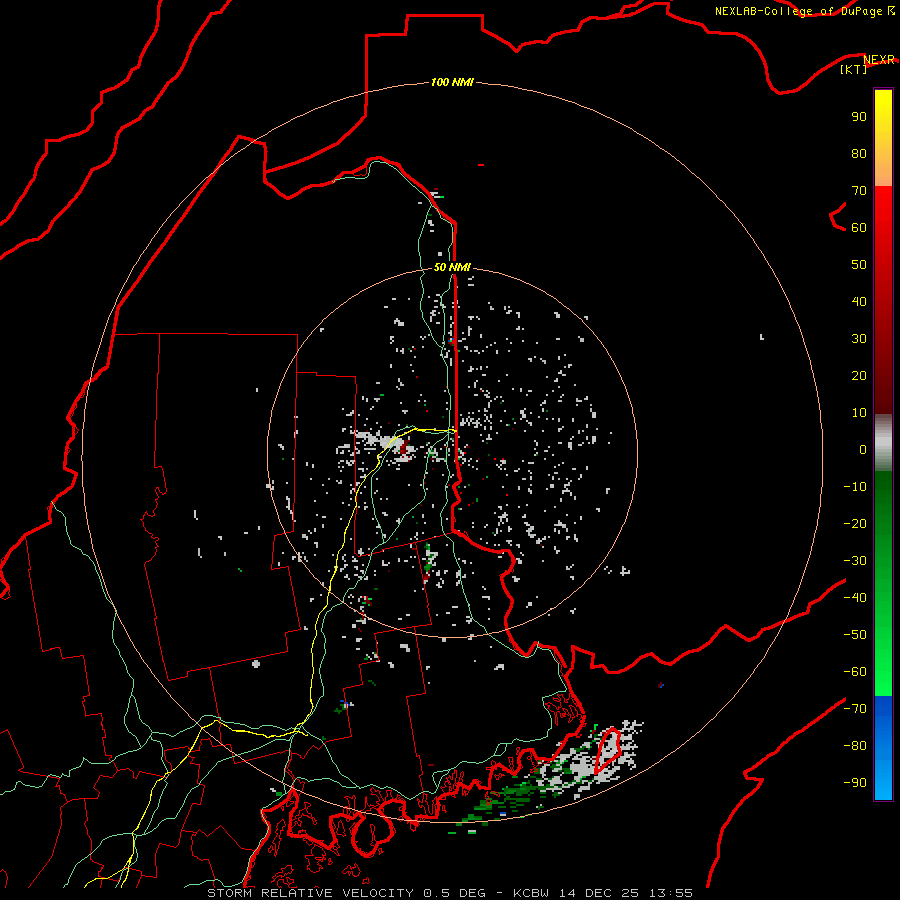Click the -80 value on the velocity scale
Image resolution: width=900 pixels, height=900 pixels.
pyautogui.click(x=855, y=746)
